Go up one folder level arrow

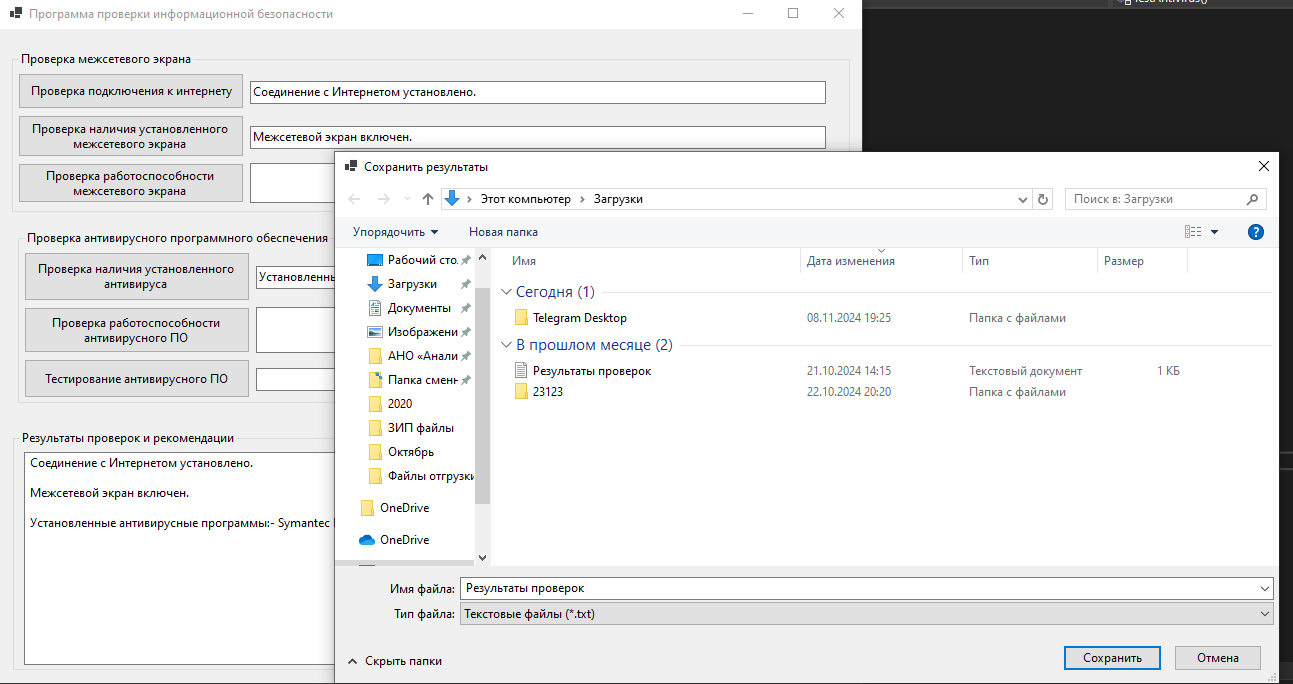click(x=428, y=199)
